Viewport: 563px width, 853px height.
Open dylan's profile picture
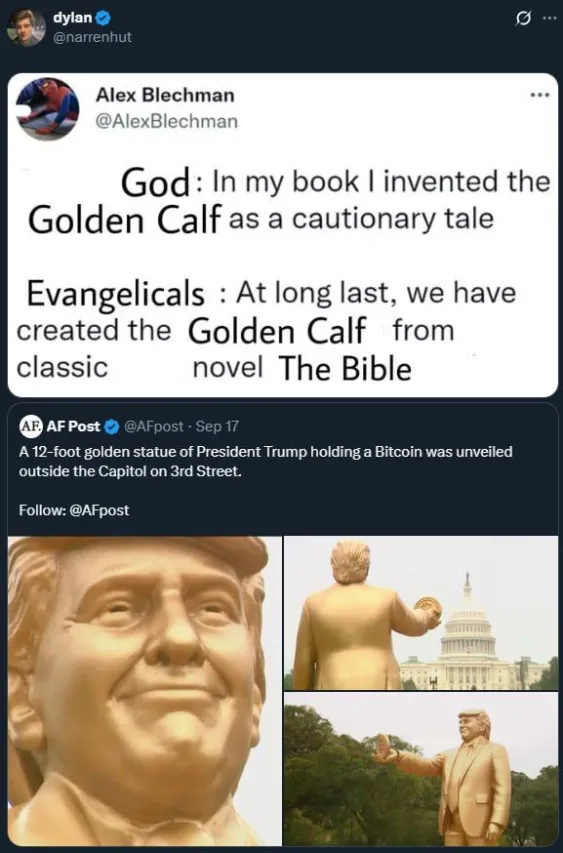tap(26, 28)
